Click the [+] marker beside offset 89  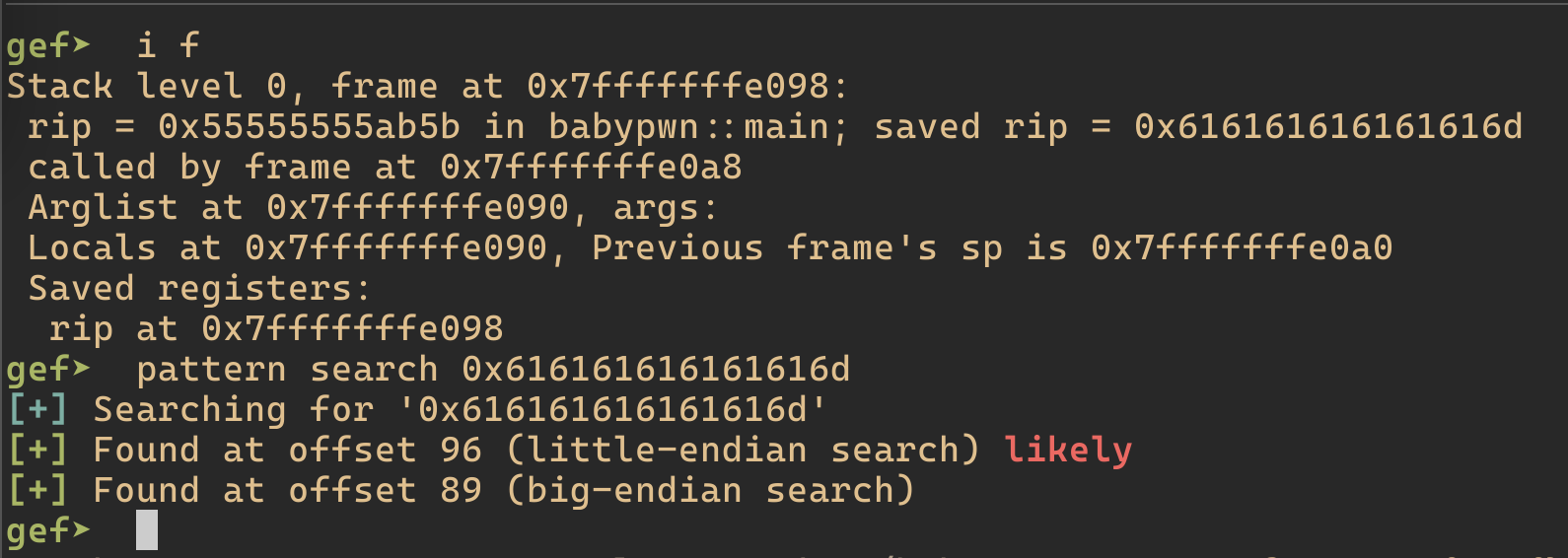pyautogui.click(x=38, y=490)
